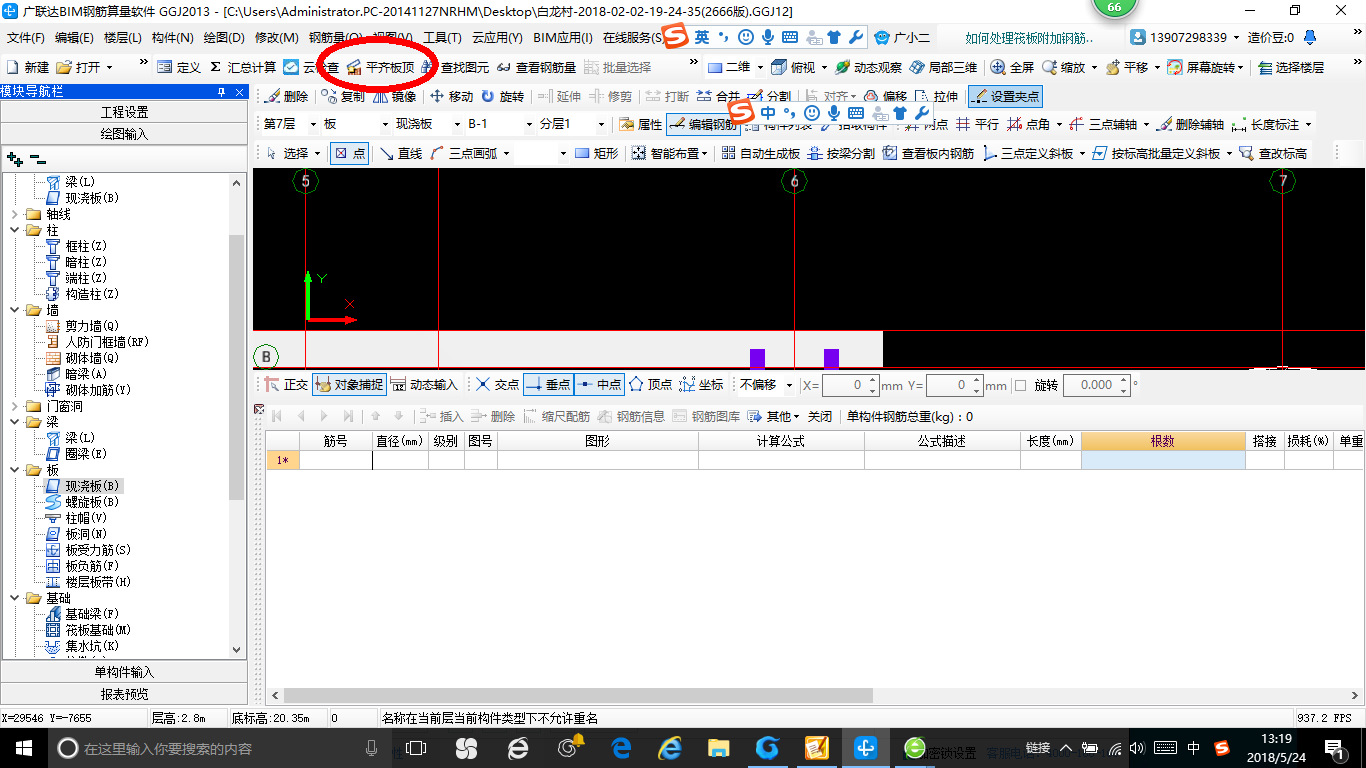Click the 删除 delete tool
The height and width of the screenshot is (768, 1366).
click(x=286, y=96)
